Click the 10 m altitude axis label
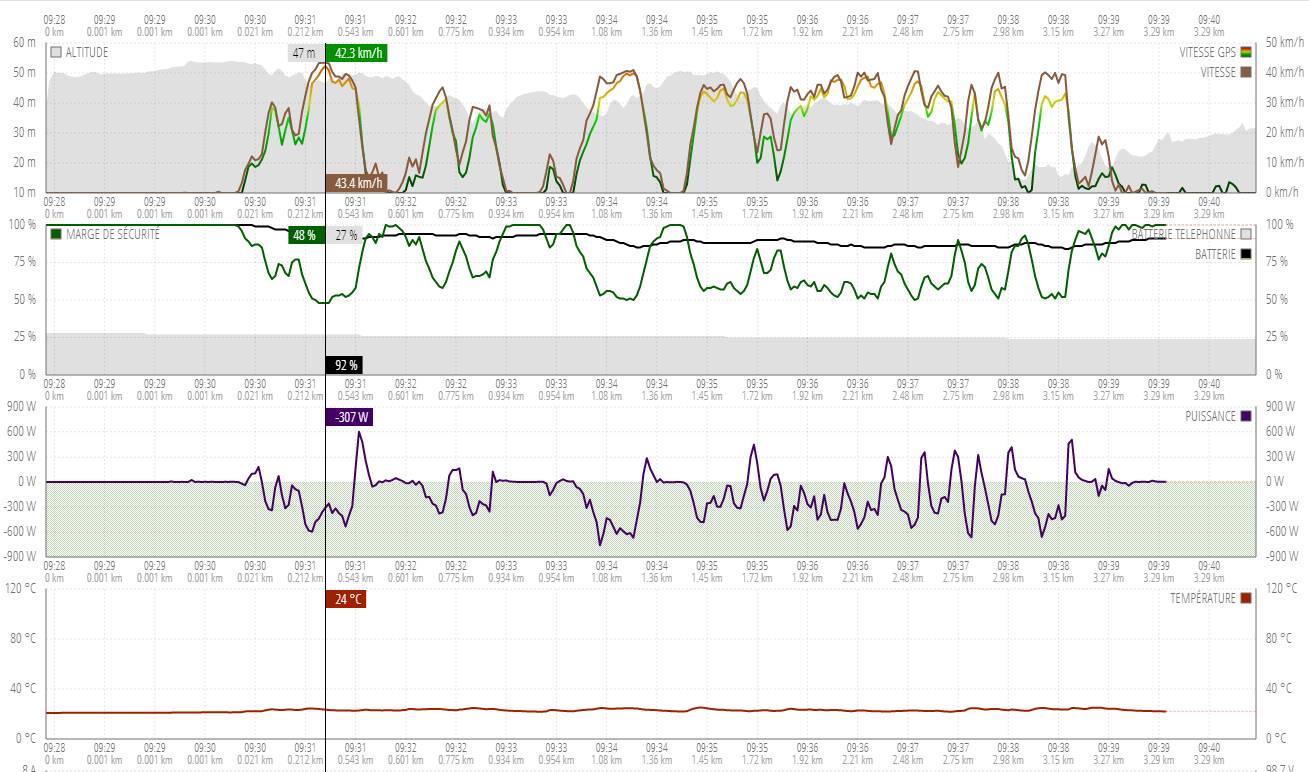This screenshot has width=1309, height=772. point(25,193)
